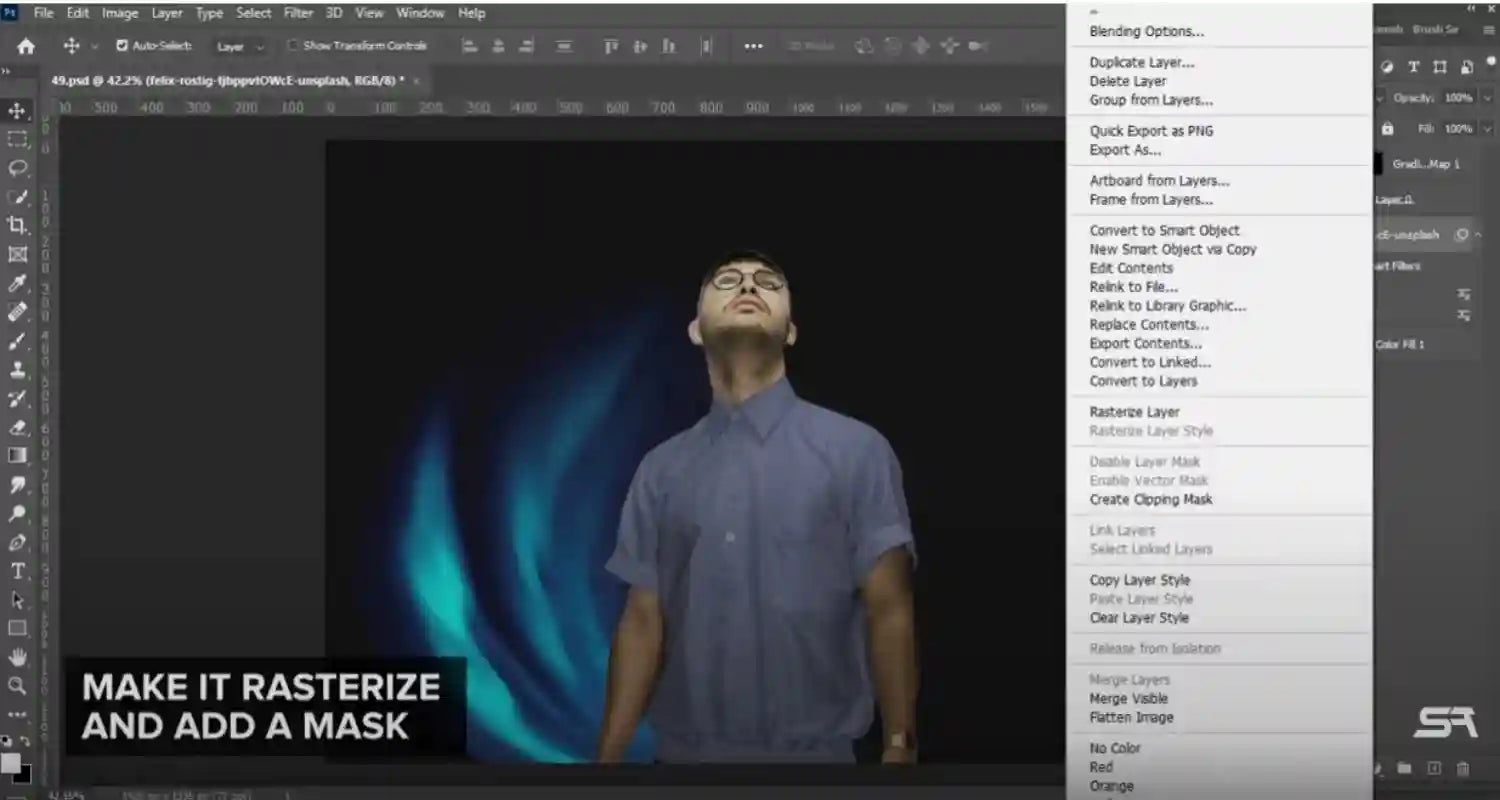
Task: Click the type layer filter icon
Action: [x=1413, y=67]
